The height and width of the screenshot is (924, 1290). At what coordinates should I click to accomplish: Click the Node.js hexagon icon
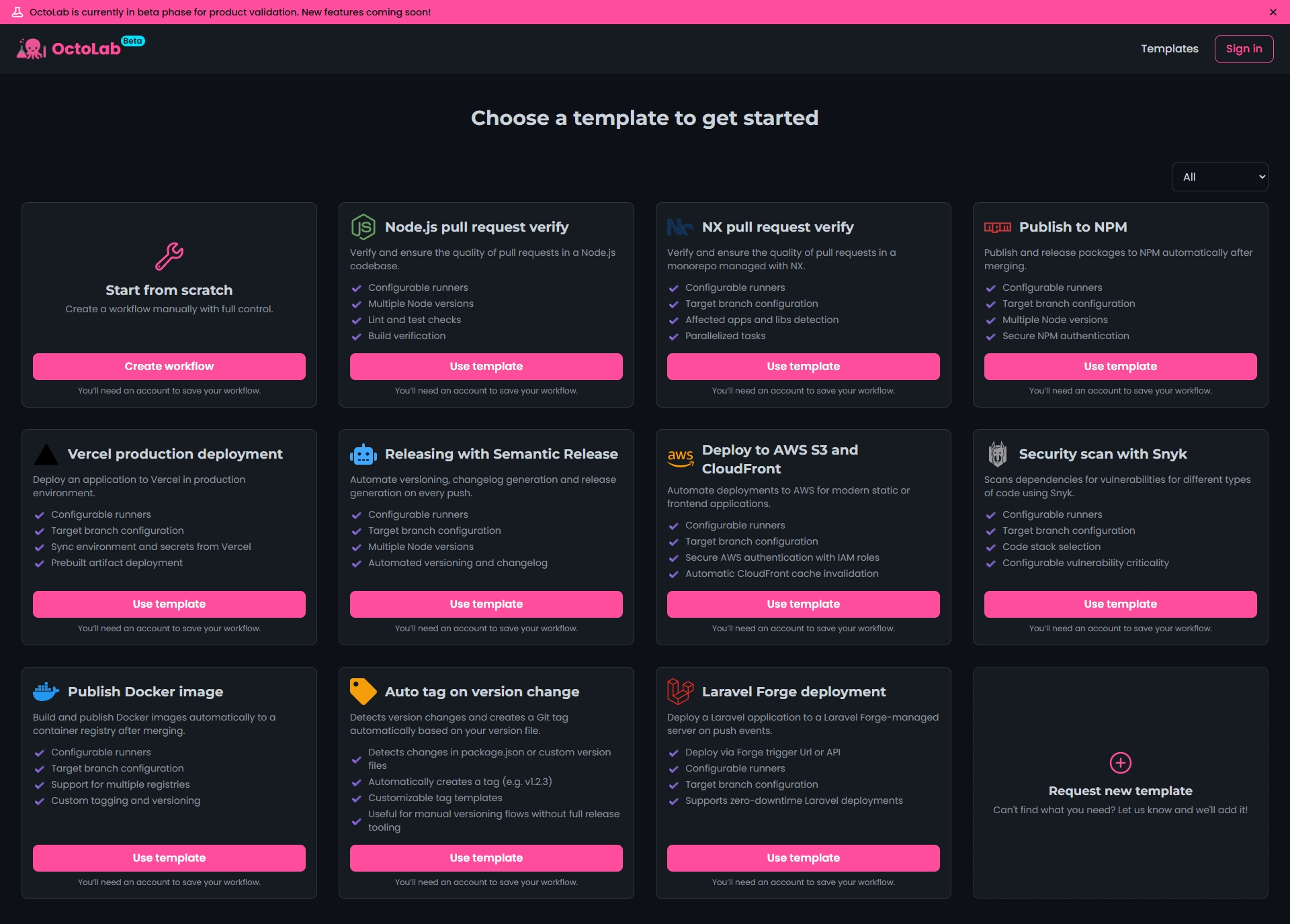coord(363,227)
